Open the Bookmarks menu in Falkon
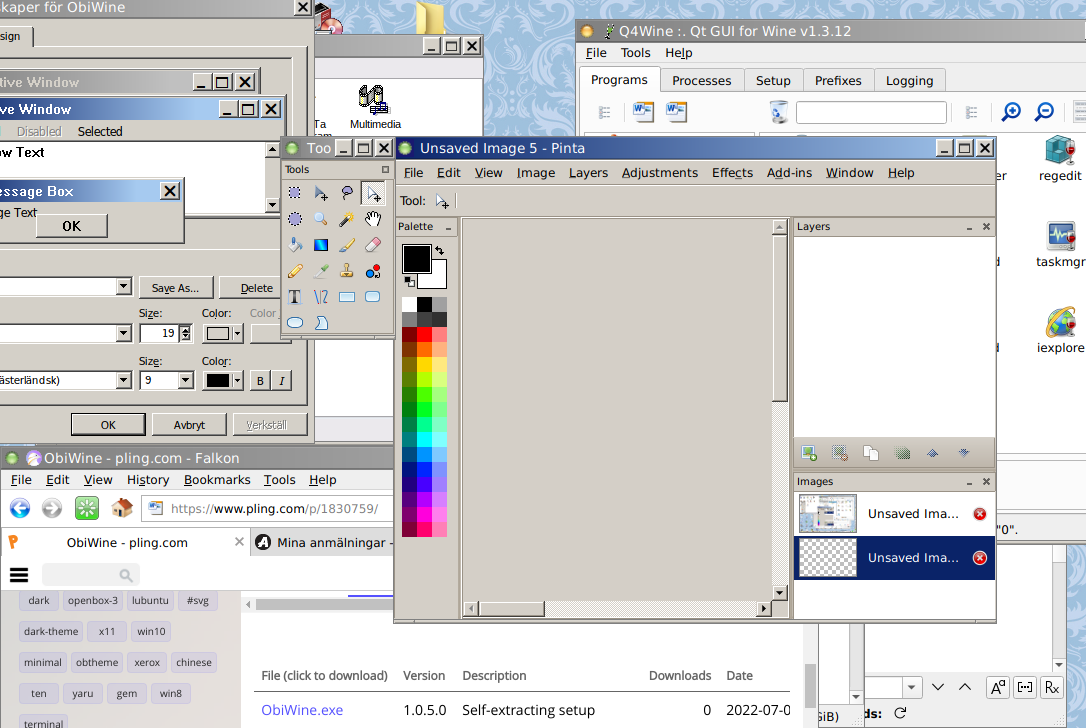 click(x=217, y=480)
